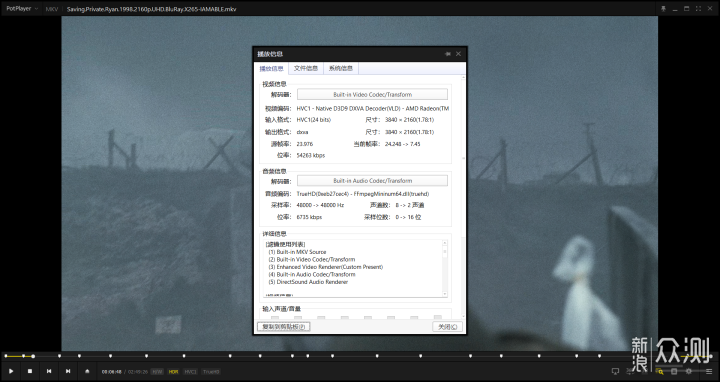Select the Built-in MKV Source filter entry

[x=297, y=252]
